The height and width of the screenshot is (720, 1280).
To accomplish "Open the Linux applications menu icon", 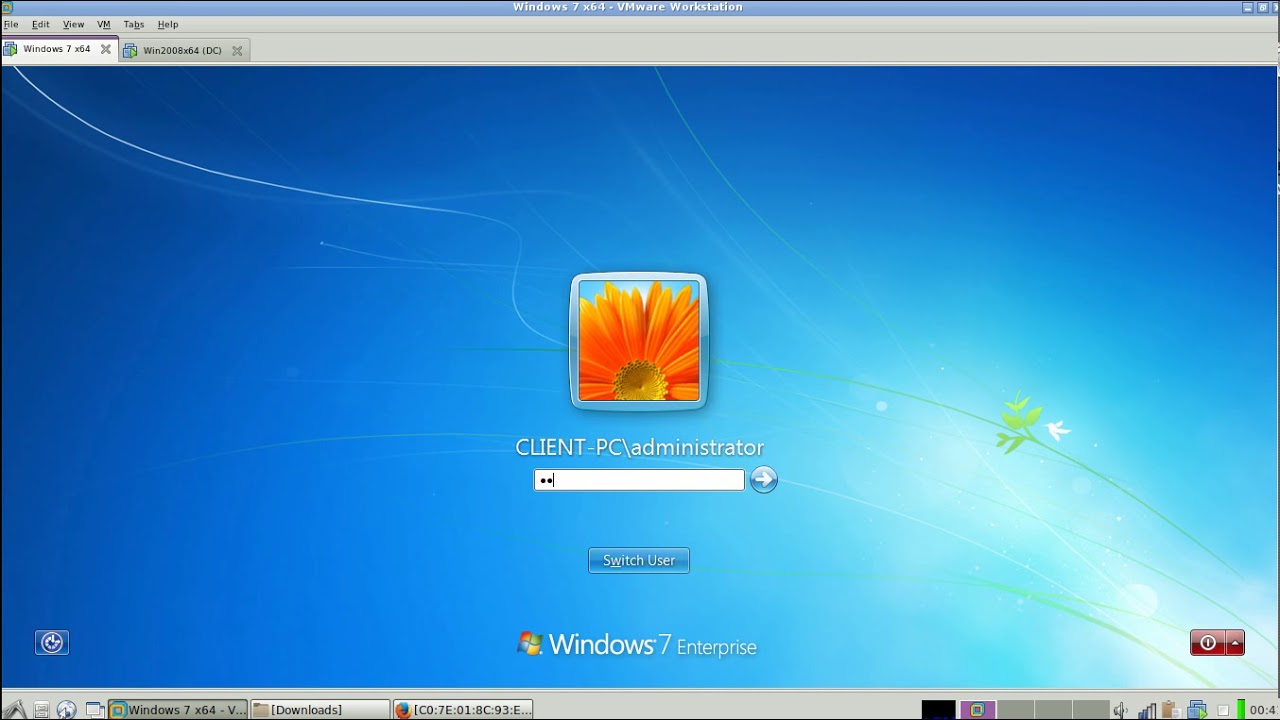I will [14, 710].
